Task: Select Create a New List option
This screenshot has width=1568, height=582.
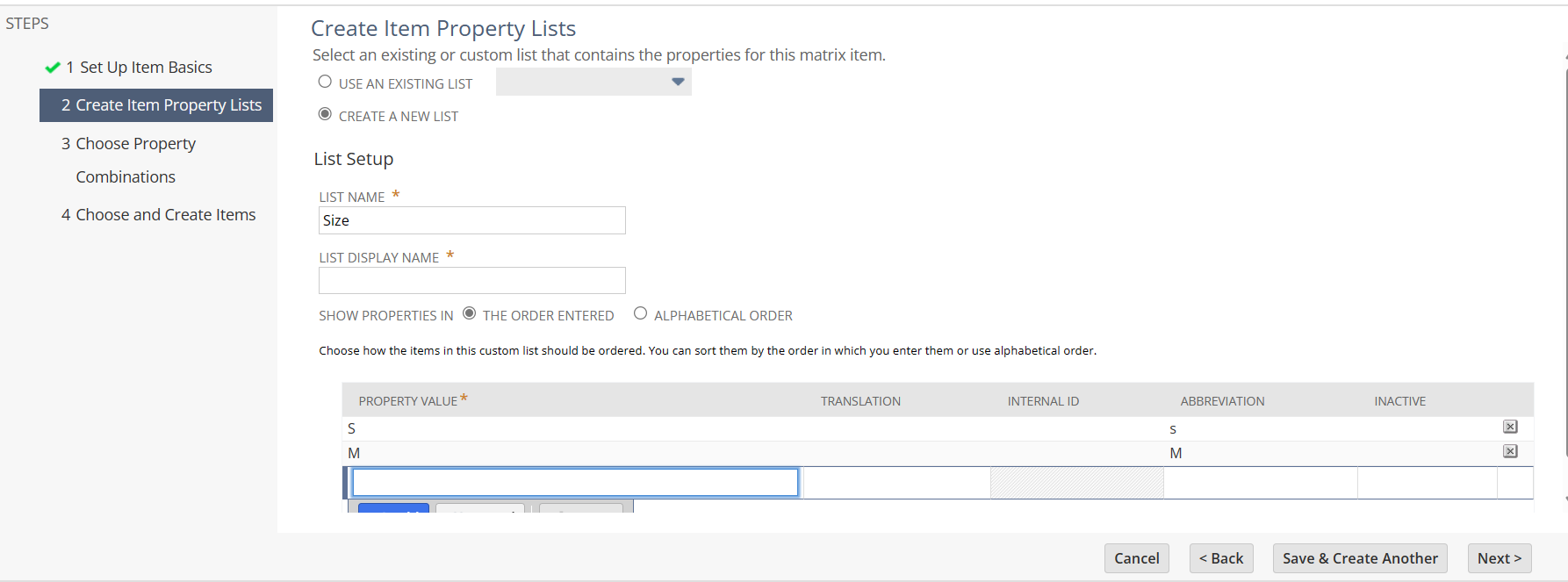Action: 325,114
